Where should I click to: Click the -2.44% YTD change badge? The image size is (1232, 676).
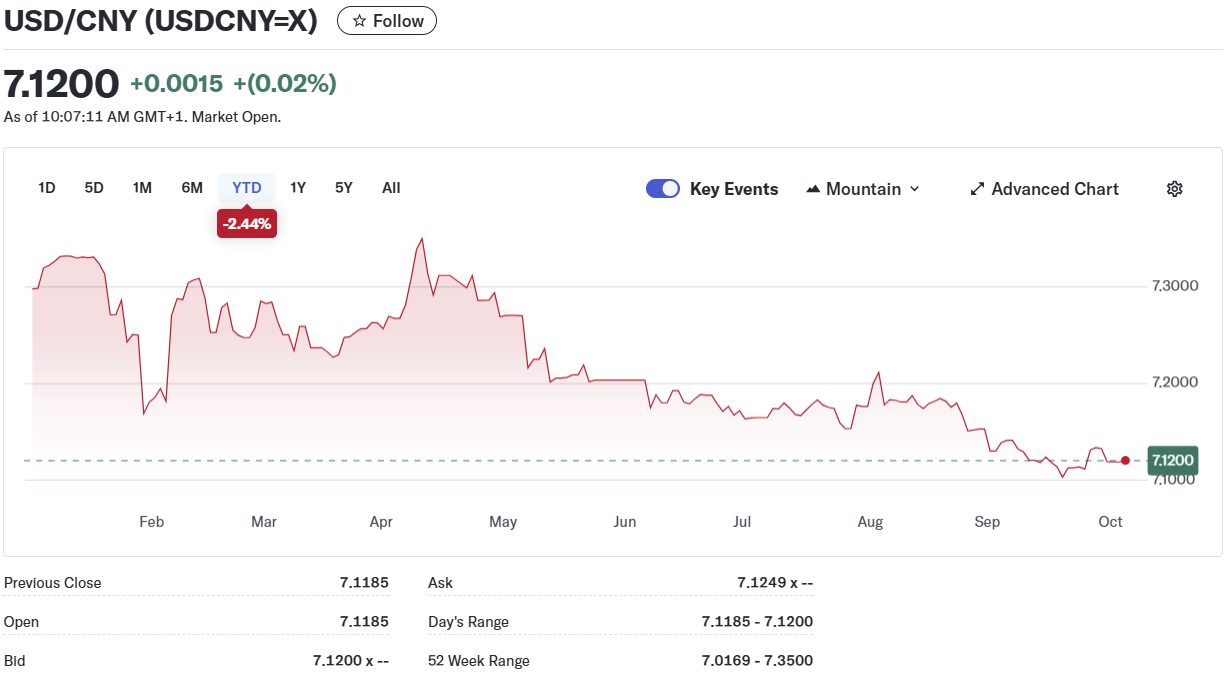(x=247, y=224)
